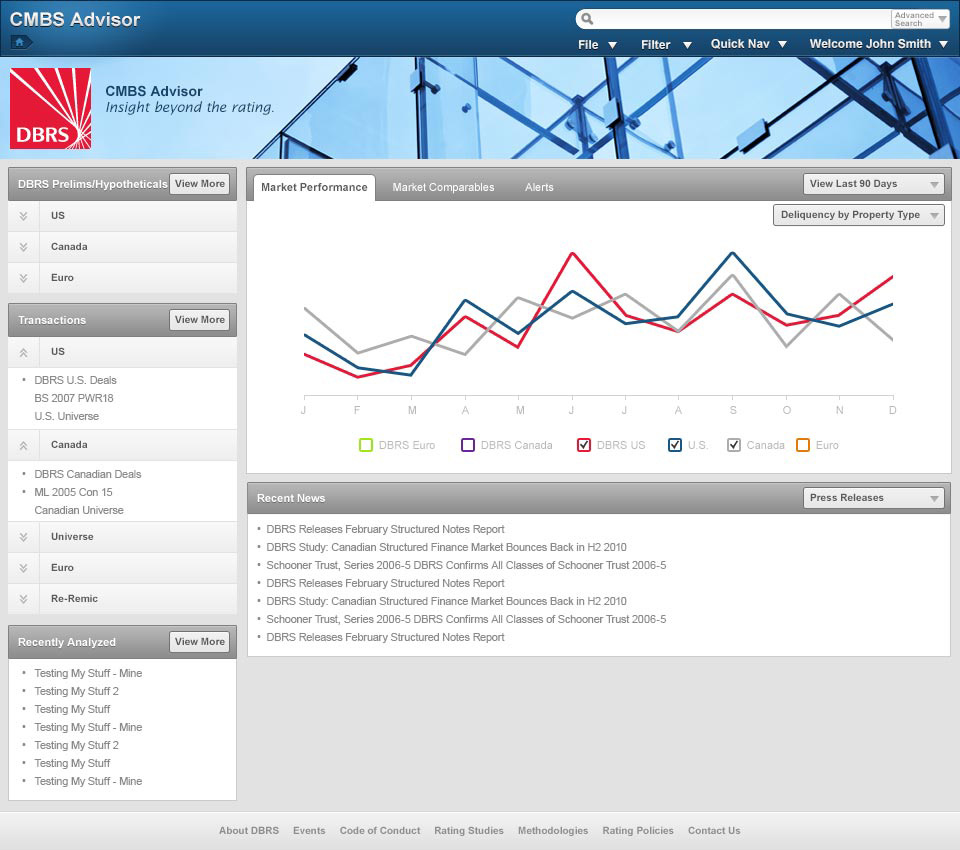This screenshot has height=850, width=960.
Task: Open the Rating Studies footer link
Action: [x=469, y=830]
